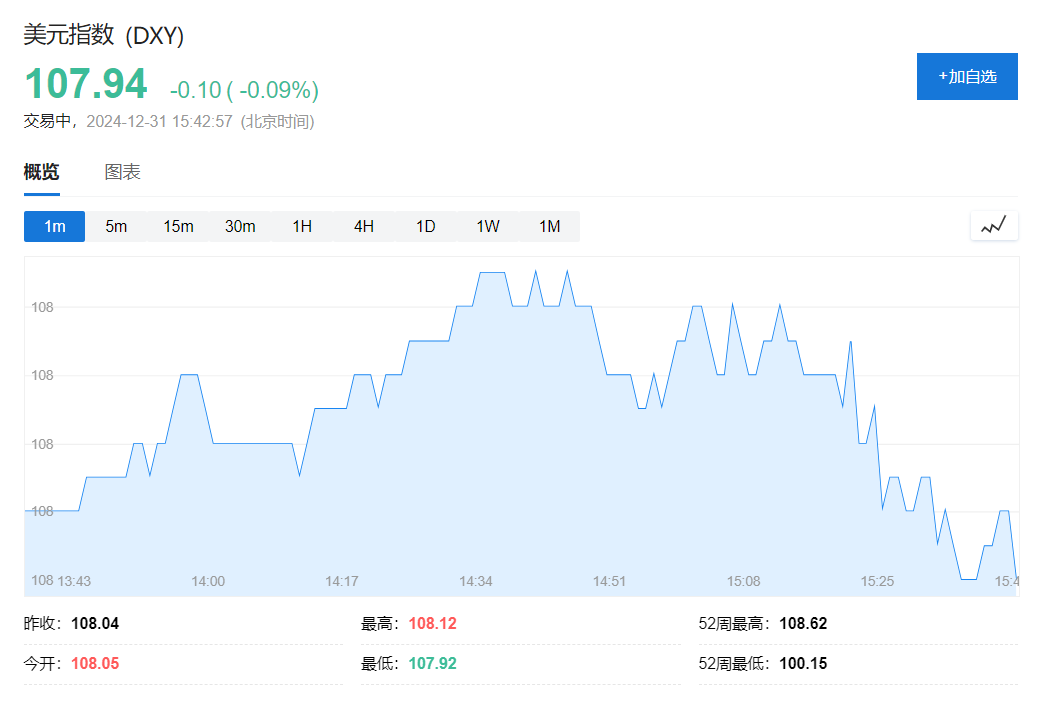Choose the 15m interval
Image resolution: width=1040 pixels, height=701 pixels.
(x=178, y=226)
